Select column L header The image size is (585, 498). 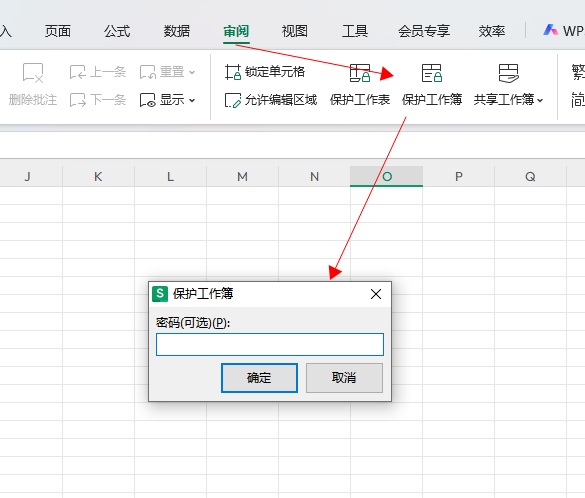pyautogui.click(x=171, y=176)
